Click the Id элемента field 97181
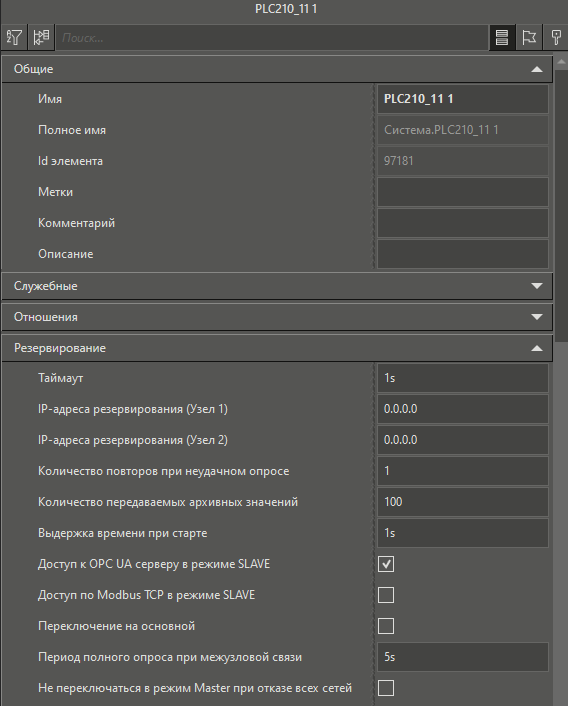This screenshot has height=706, width=568. coord(463,161)
